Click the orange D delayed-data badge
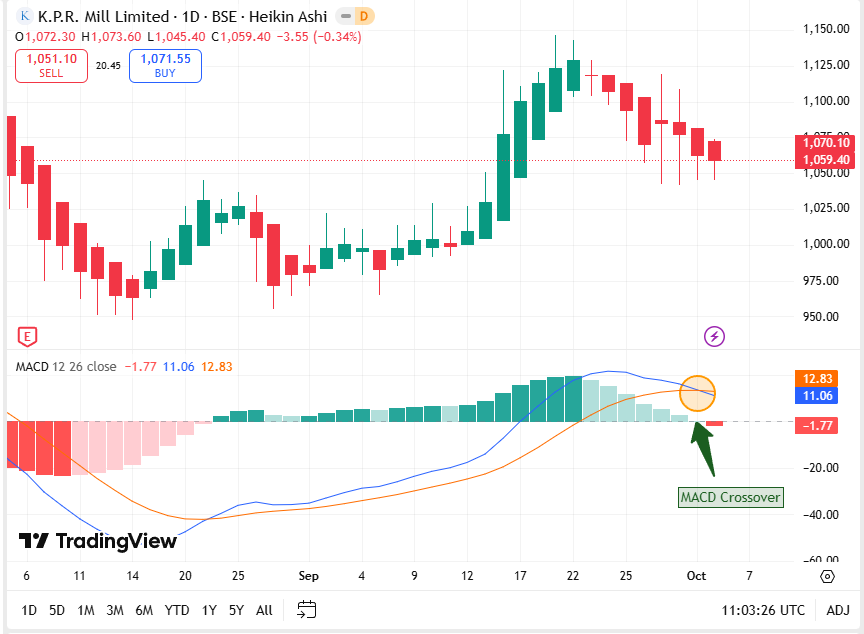The width and height of the screenshot is (864, 634). [x=364, y=16]
